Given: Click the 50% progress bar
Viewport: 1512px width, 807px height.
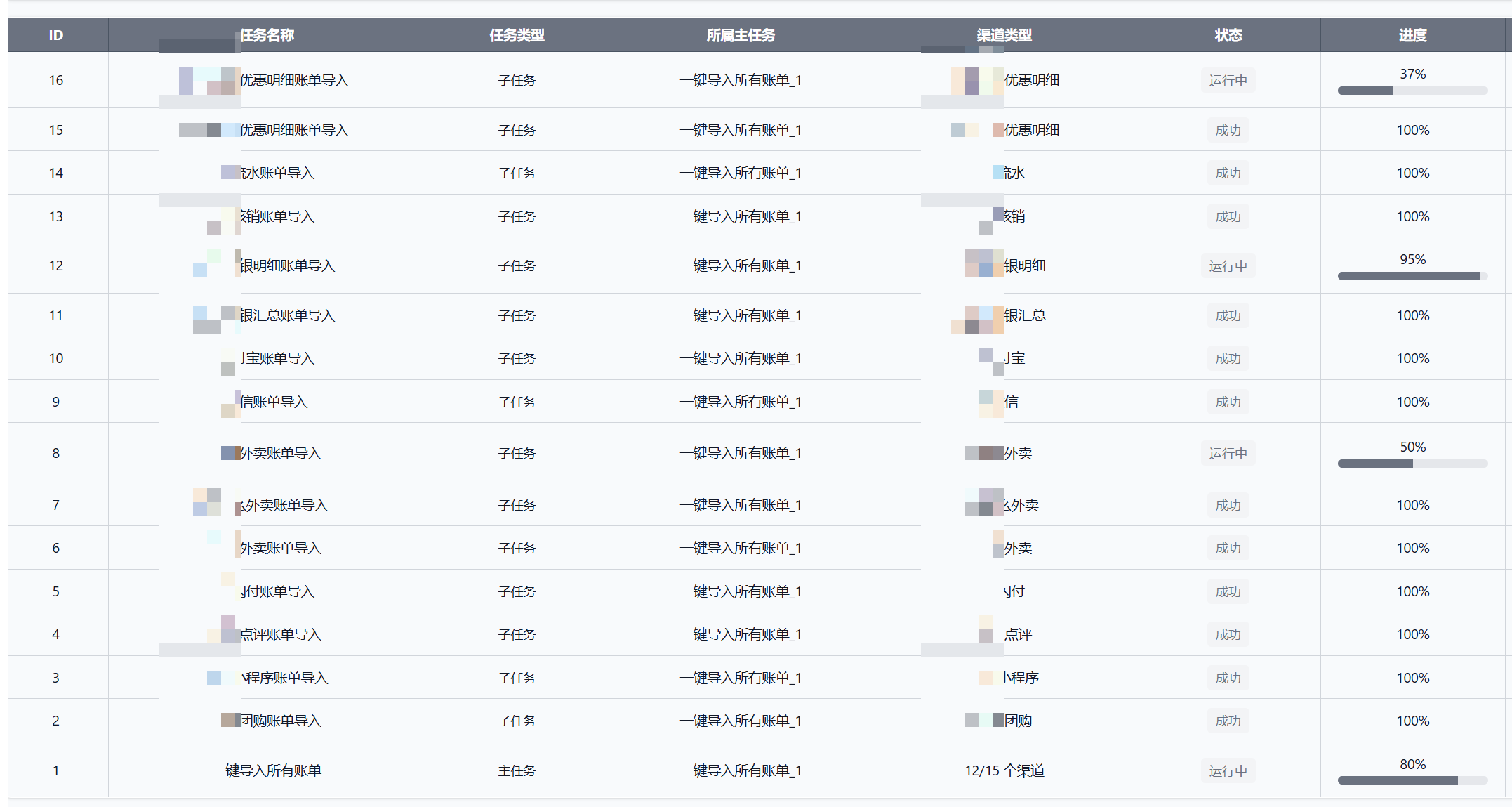Looking at the screenshot, I should (1412, 464).
